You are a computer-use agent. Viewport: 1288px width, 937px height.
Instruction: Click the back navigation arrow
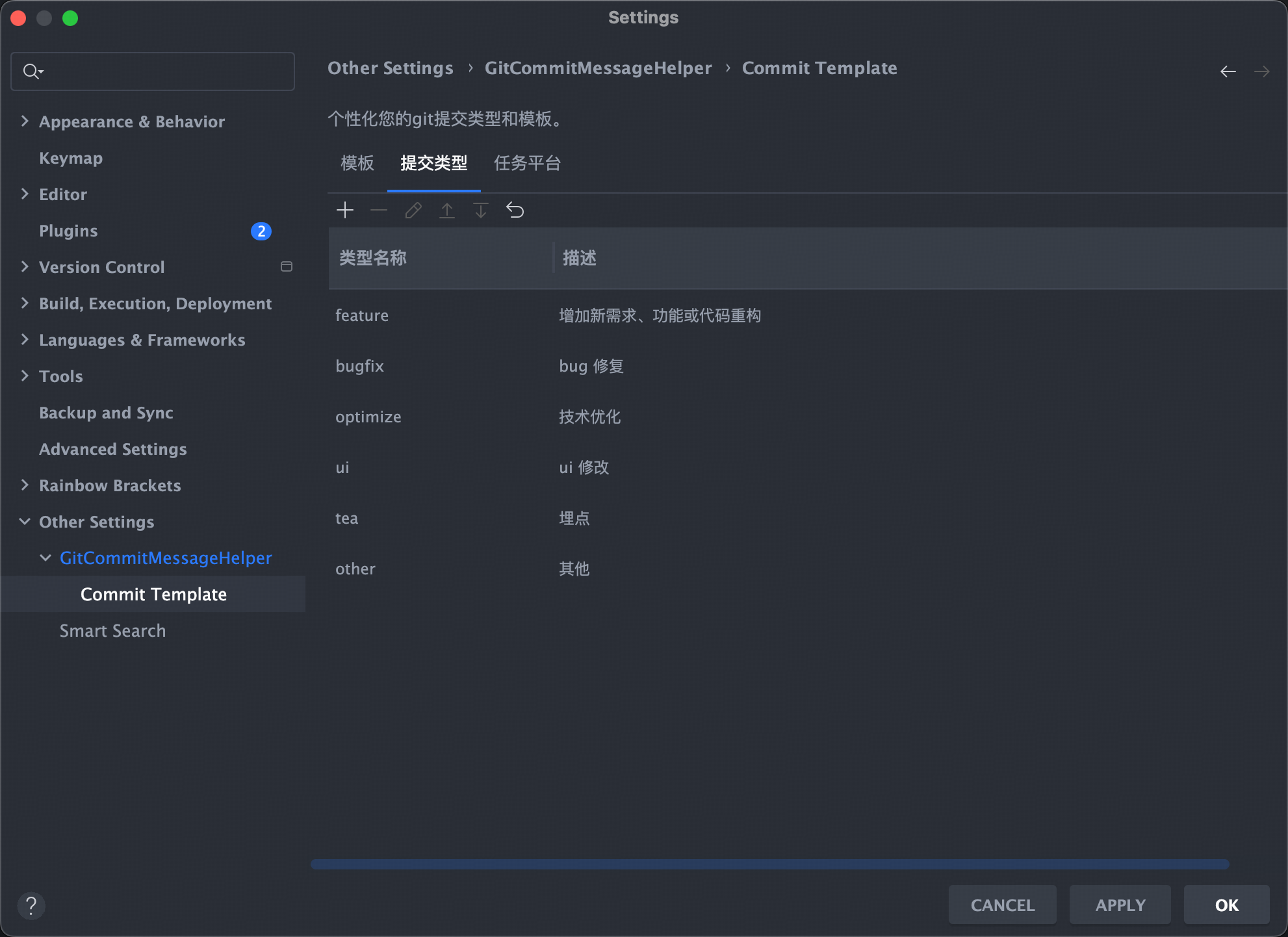(1228, 71)
